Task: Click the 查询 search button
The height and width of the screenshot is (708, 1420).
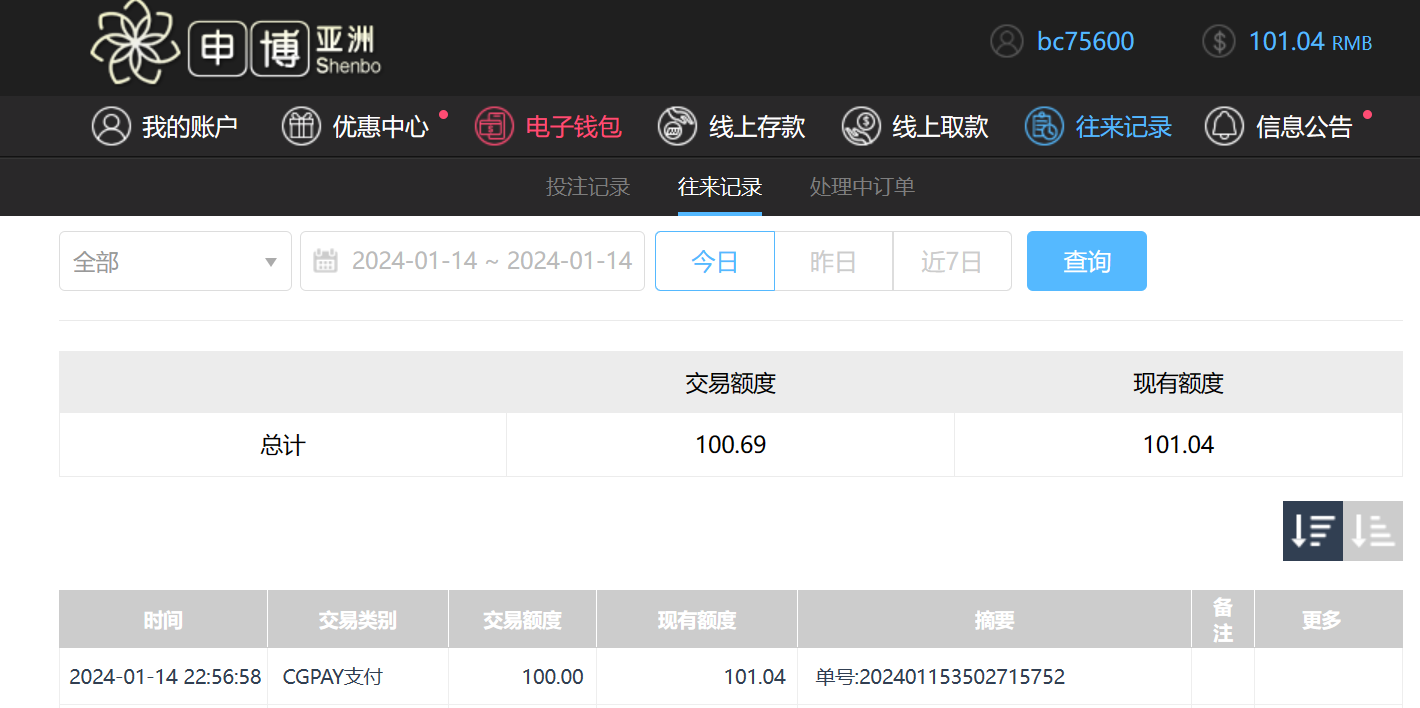Action: [x=1087, y=262]
